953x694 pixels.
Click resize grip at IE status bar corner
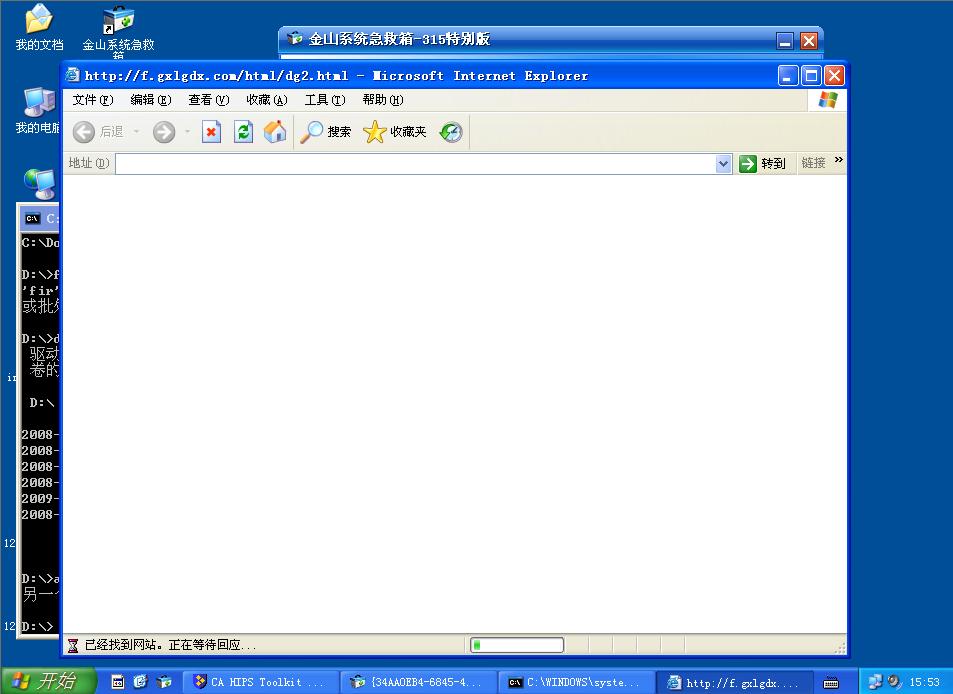[840, 648]
